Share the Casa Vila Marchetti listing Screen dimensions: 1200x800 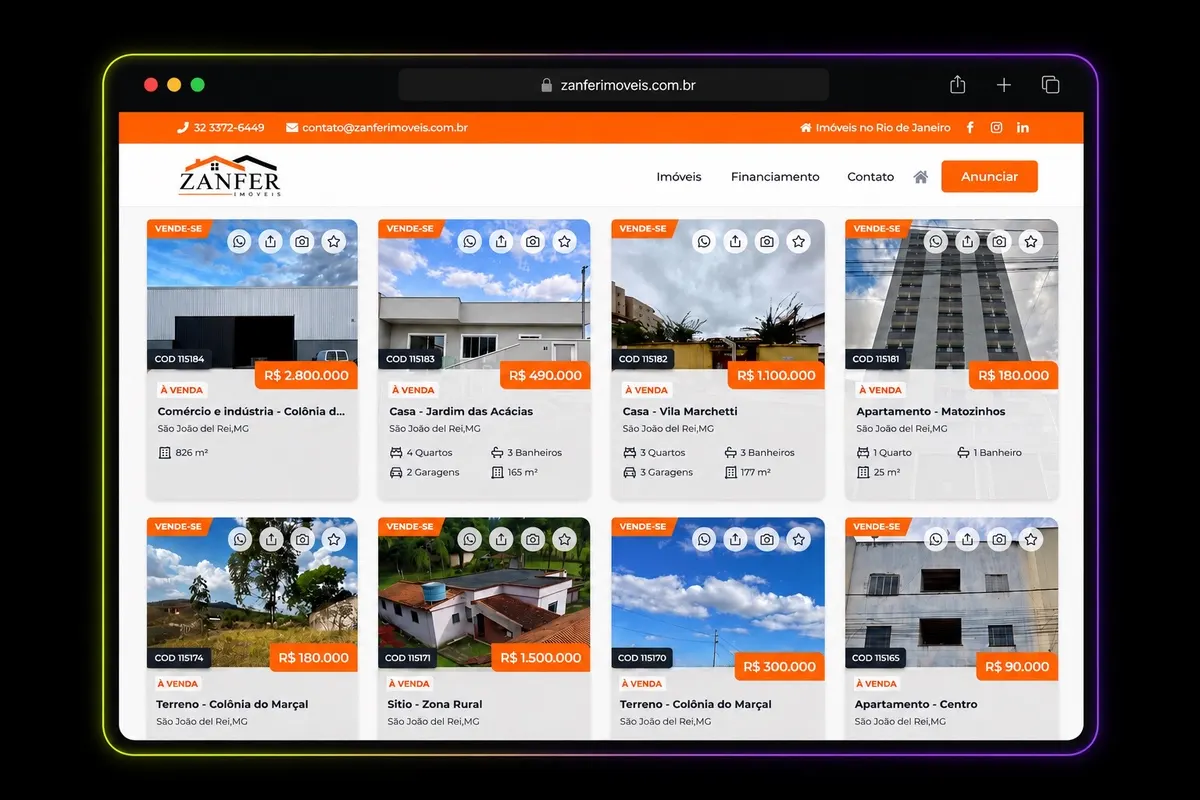coord(735,241)
